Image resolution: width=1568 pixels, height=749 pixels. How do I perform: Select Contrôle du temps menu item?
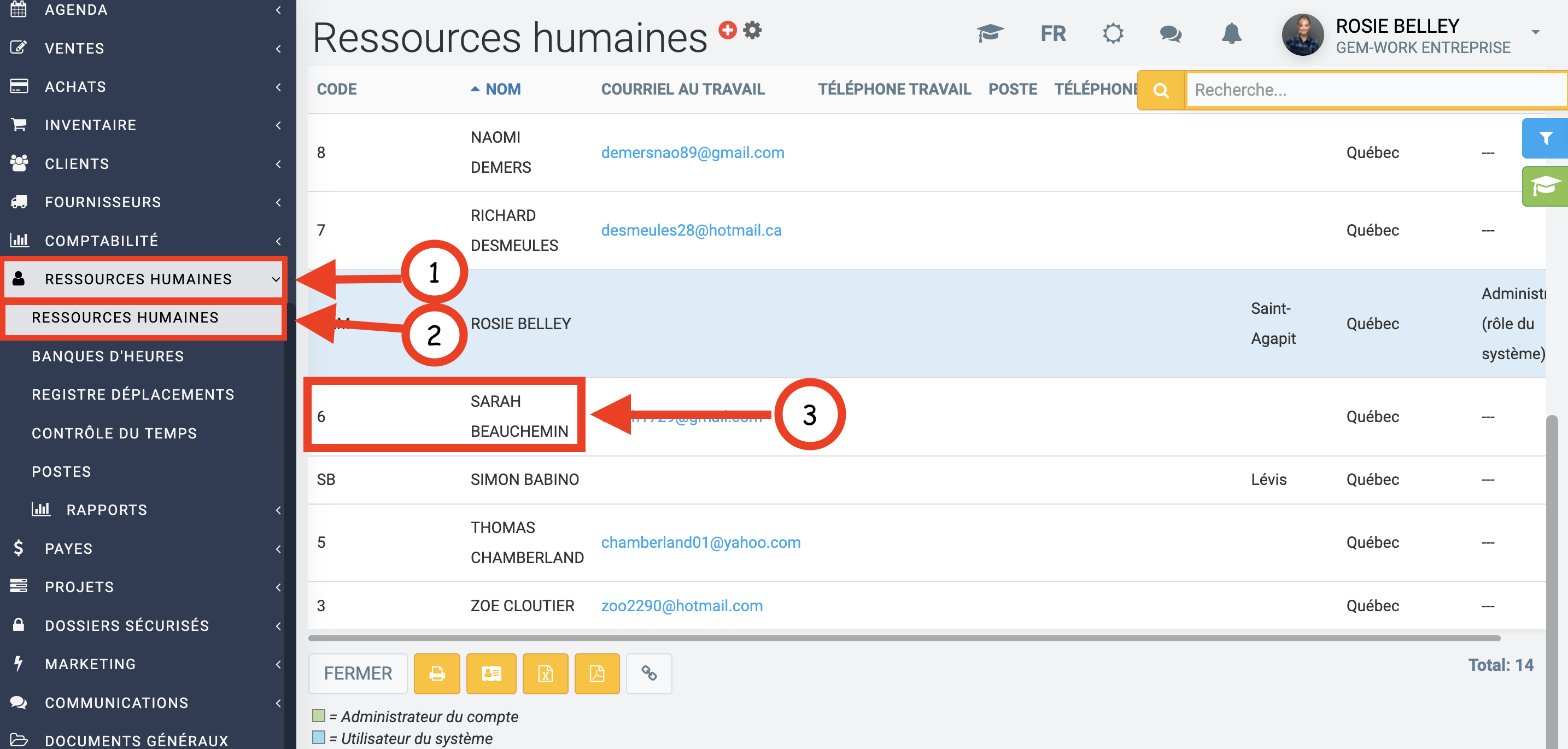(114, 433)
